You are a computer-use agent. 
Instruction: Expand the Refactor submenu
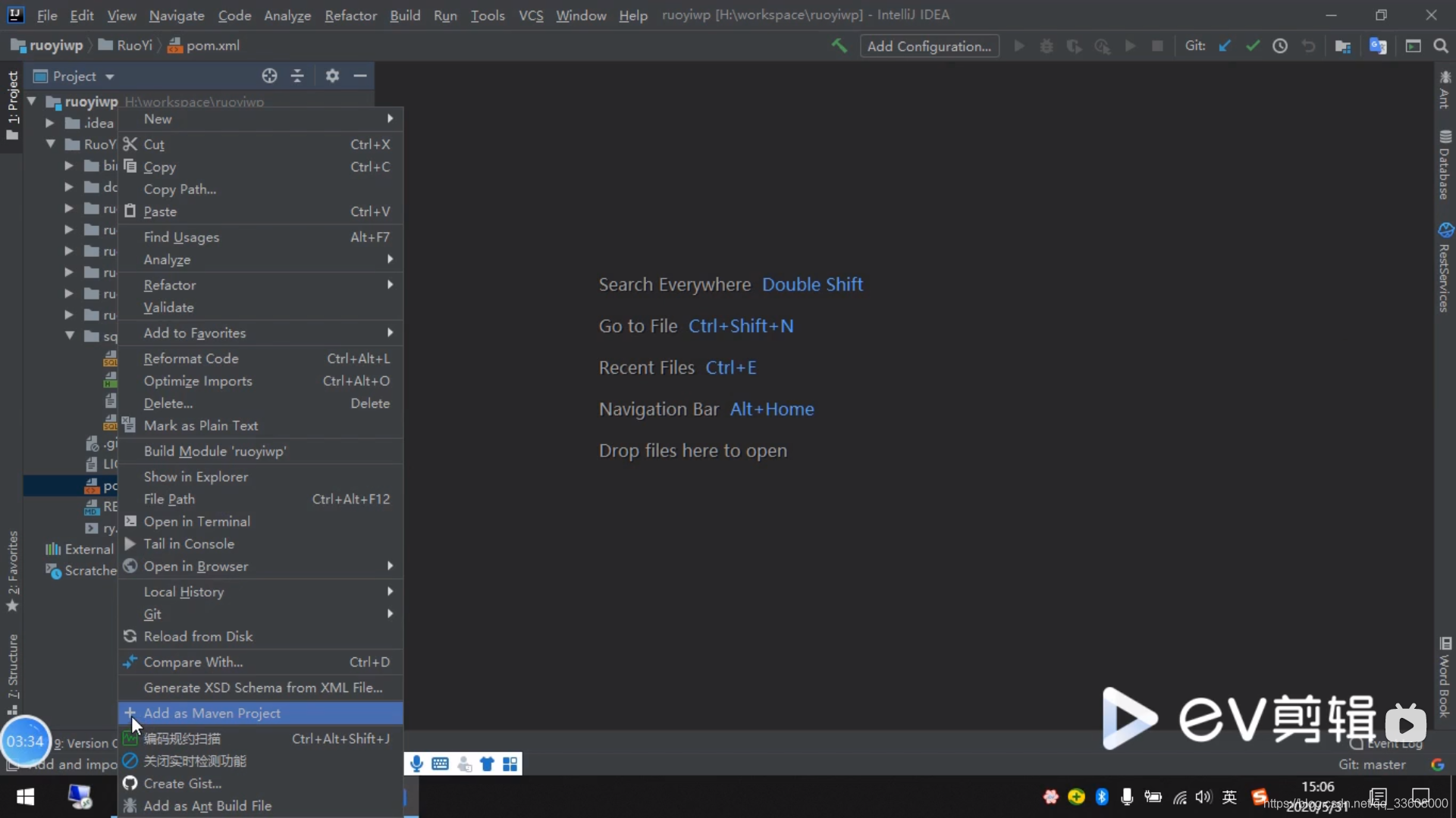[261, 285]
